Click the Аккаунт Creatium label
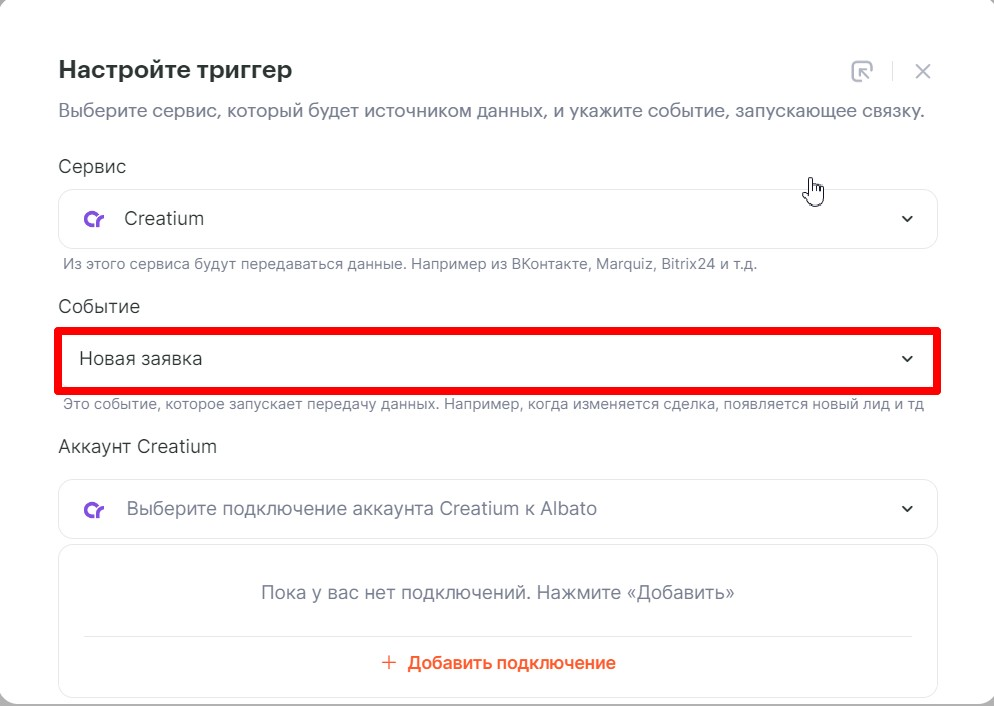Screen dimensions: 994x706 pos(138,447)
